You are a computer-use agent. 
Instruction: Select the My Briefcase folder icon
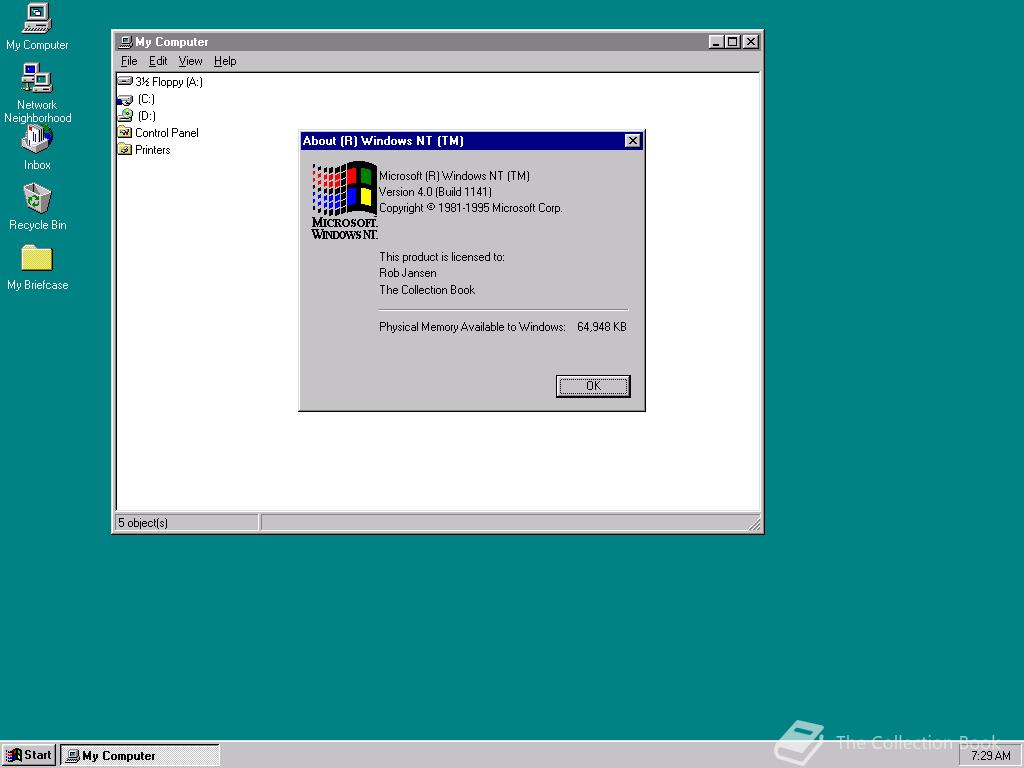(37, 258)
